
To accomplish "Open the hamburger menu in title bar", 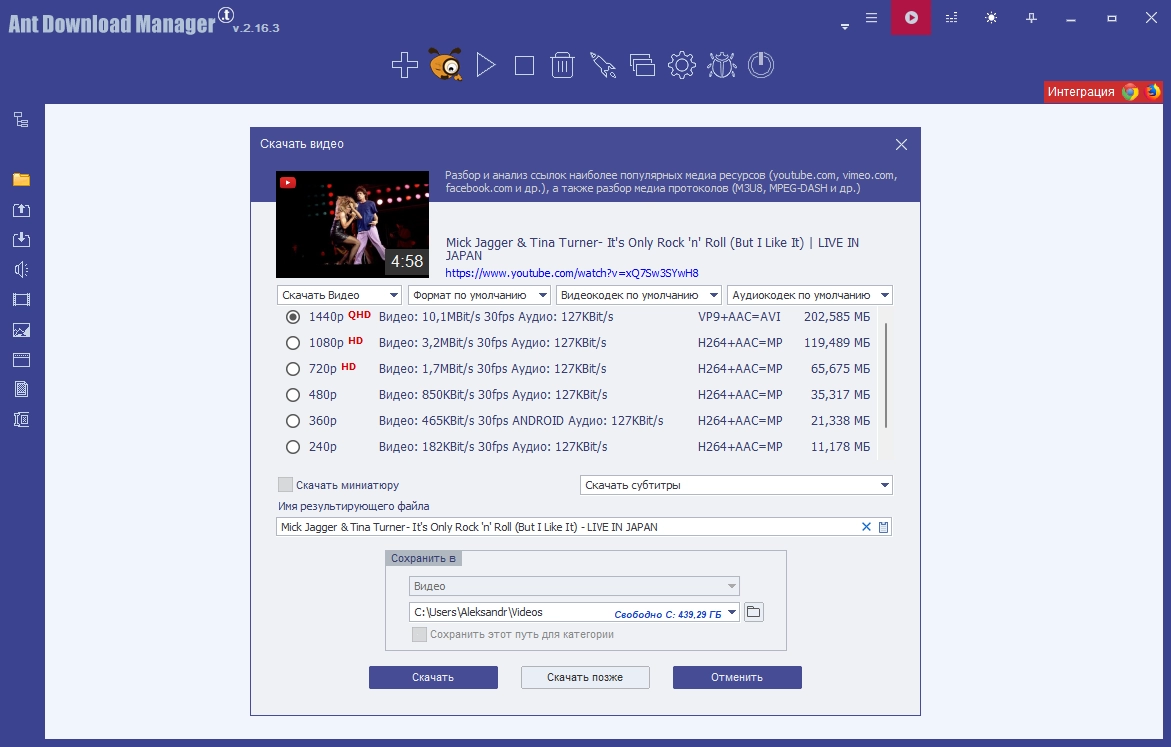I will (872, 18).
